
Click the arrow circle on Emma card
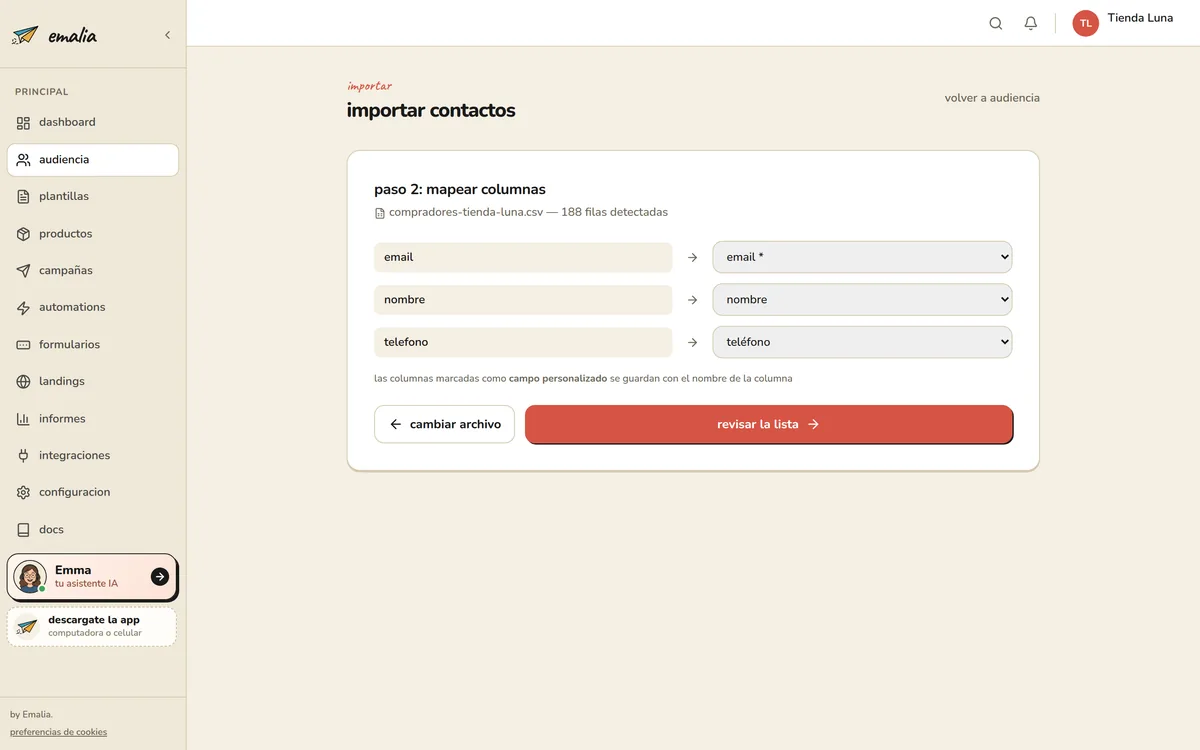[160, 576]
